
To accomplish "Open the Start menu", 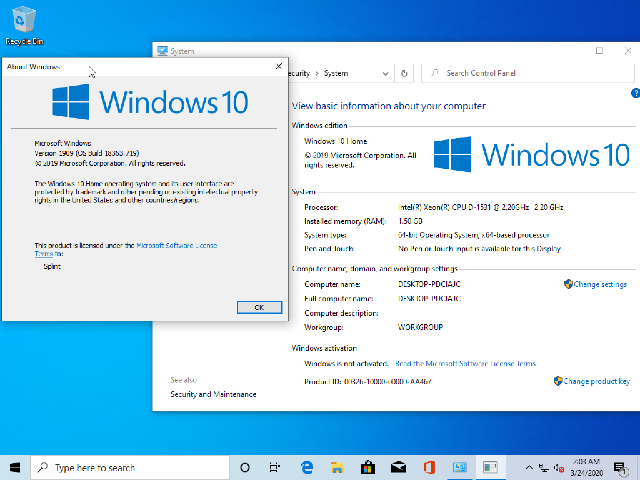I will [15, 467].
